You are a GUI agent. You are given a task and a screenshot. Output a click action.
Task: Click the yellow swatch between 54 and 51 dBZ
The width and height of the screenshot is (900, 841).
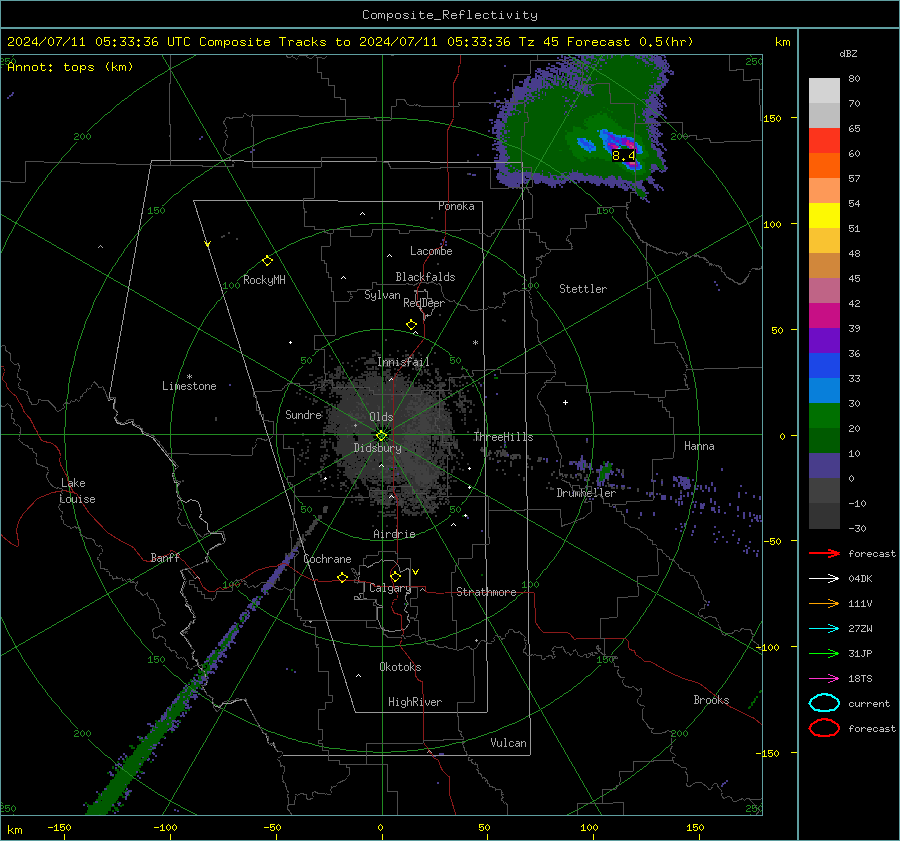coord(824,216)
